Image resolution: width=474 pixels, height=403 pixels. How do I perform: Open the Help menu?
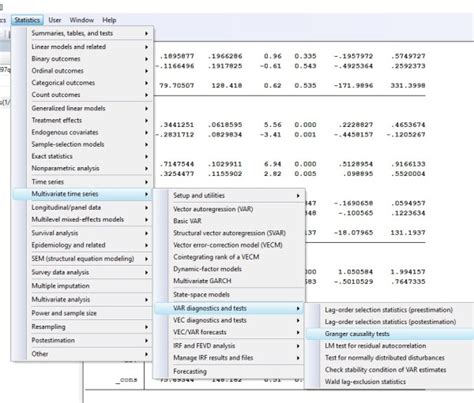pyautogui.click(x=109, y=20)
